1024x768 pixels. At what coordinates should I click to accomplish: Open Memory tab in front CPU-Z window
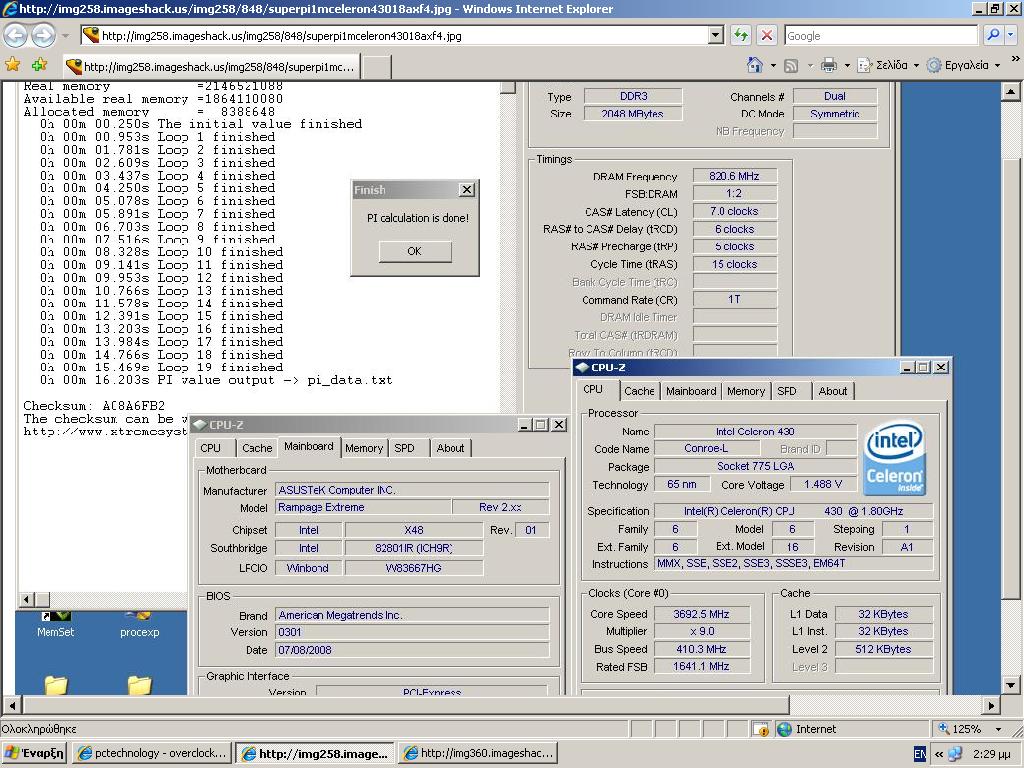click(745, 391)
